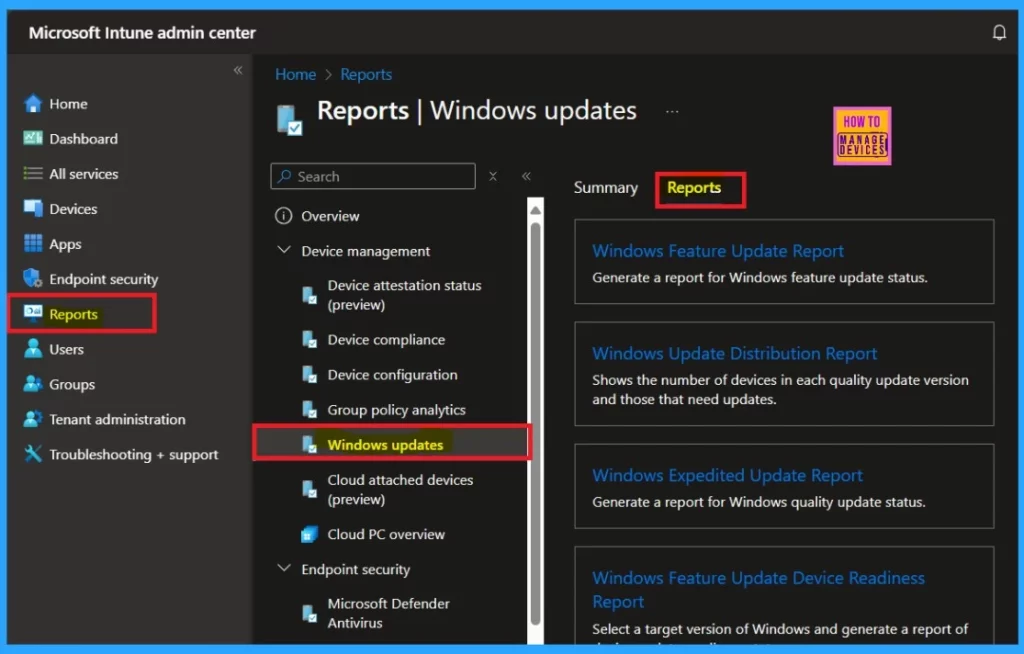
Task: Select Microsoft Defender Antivirus menu item
Action: [389, 613]
